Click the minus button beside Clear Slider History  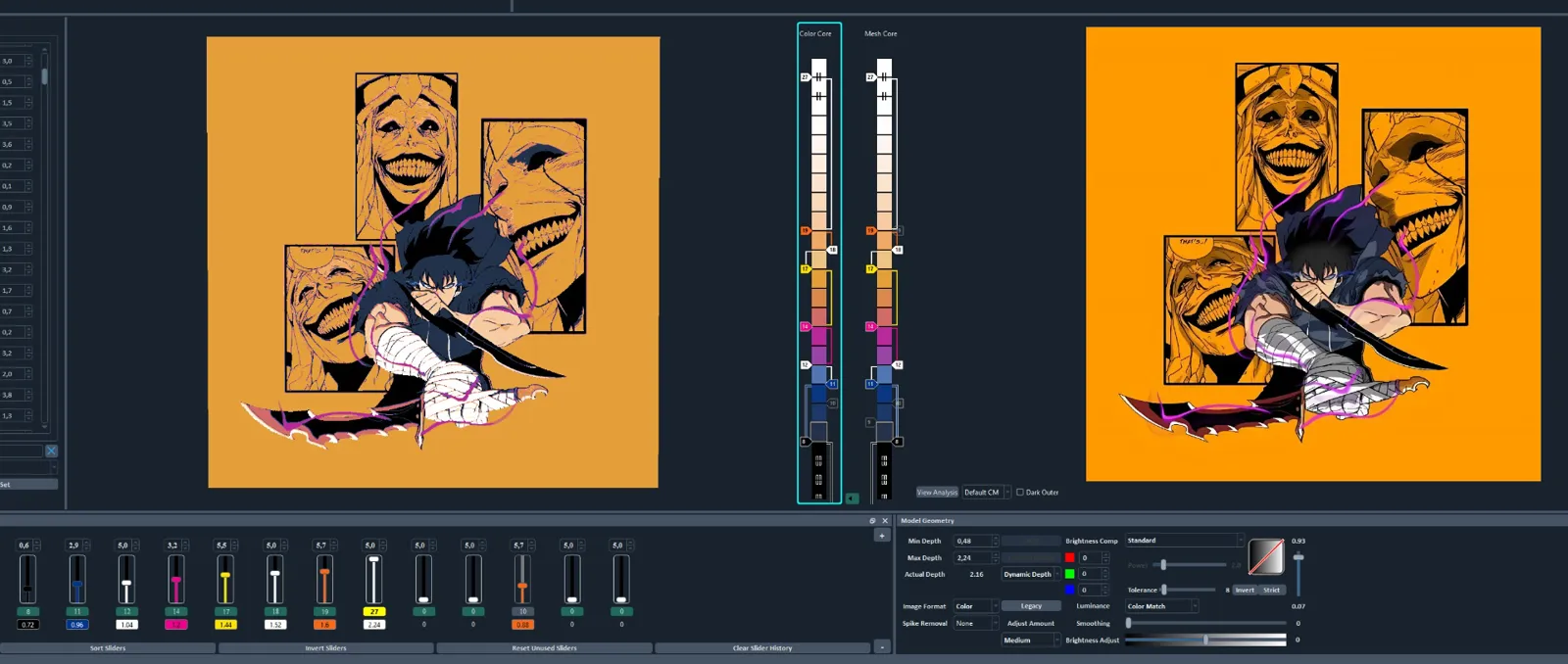881,647
